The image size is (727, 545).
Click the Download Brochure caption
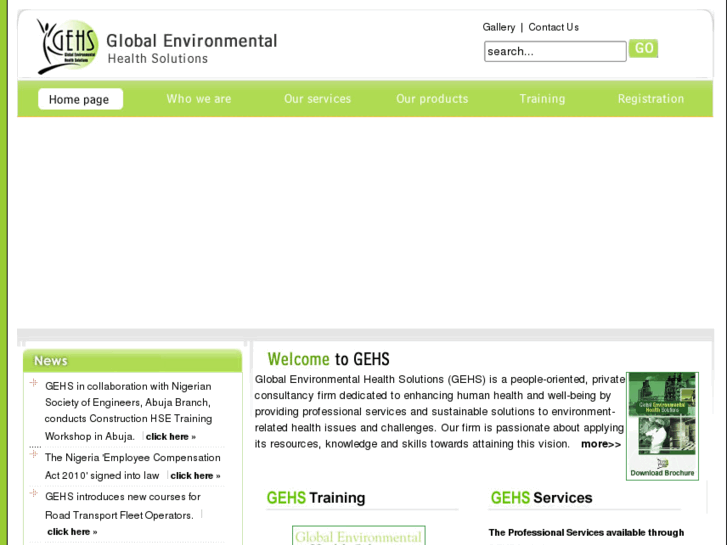click(x=662, y=473)
